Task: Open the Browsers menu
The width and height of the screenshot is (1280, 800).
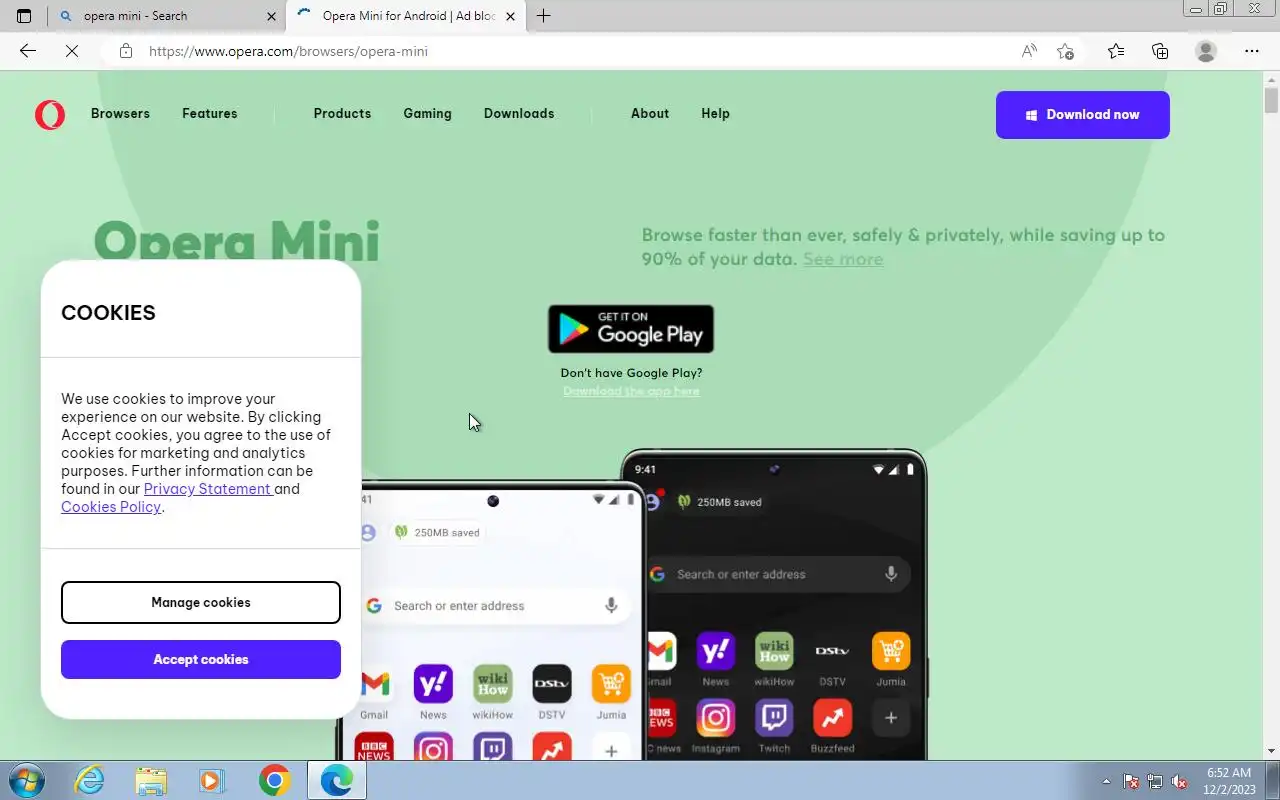Action: pos(120,114)
